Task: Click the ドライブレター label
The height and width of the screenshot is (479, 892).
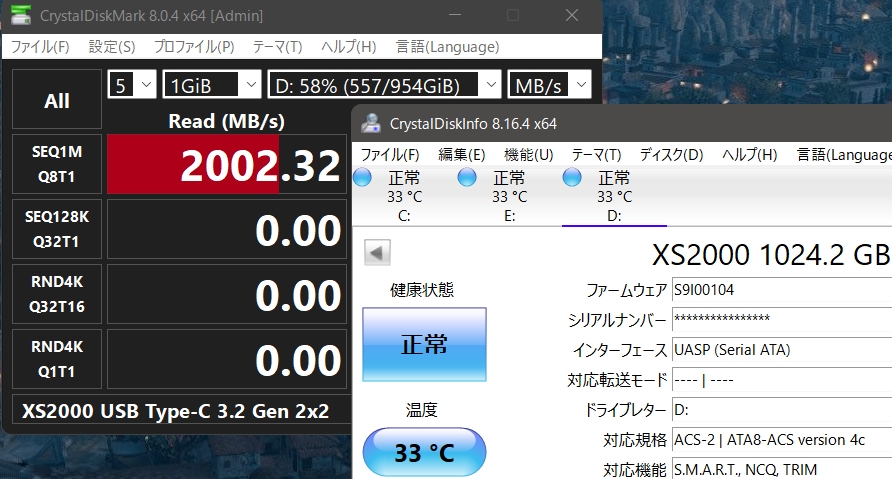Action: pyautogui.click(x=626, y=410)
